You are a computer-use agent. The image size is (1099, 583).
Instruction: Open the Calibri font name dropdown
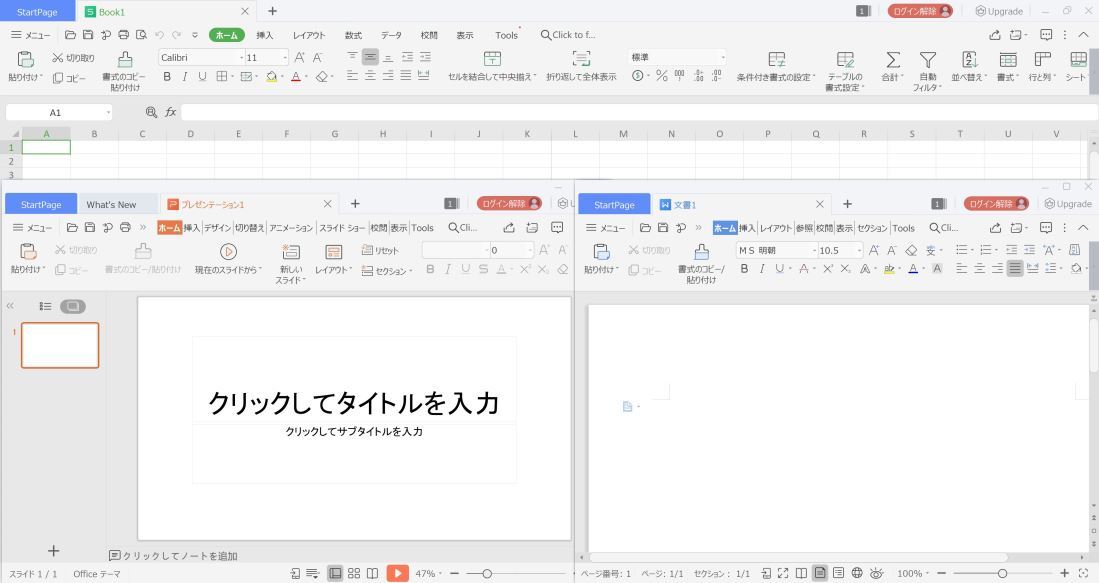[240, 58]
